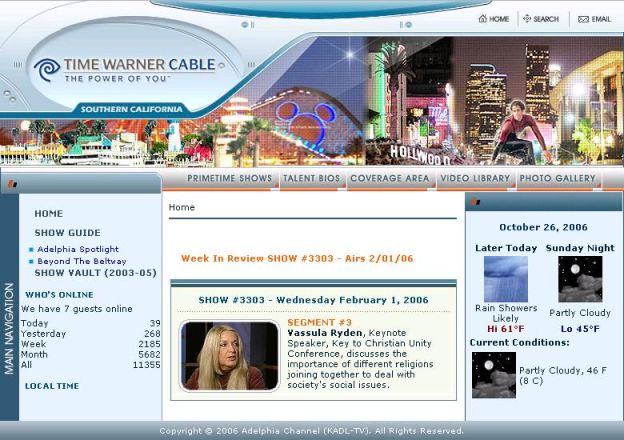Viewport: 624px width, 440px height.
Task: Click the Sunday Night partly cloudy icon
Action: point(580,279)
